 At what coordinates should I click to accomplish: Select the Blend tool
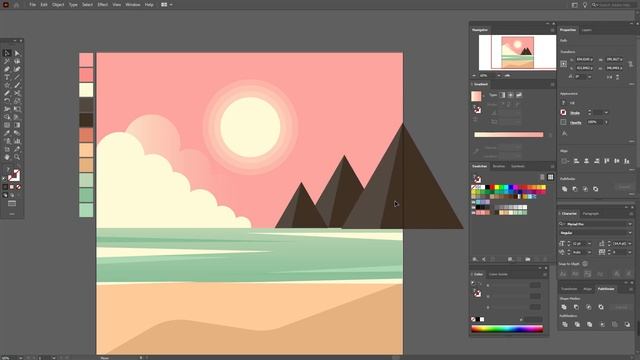click(17, 133)
